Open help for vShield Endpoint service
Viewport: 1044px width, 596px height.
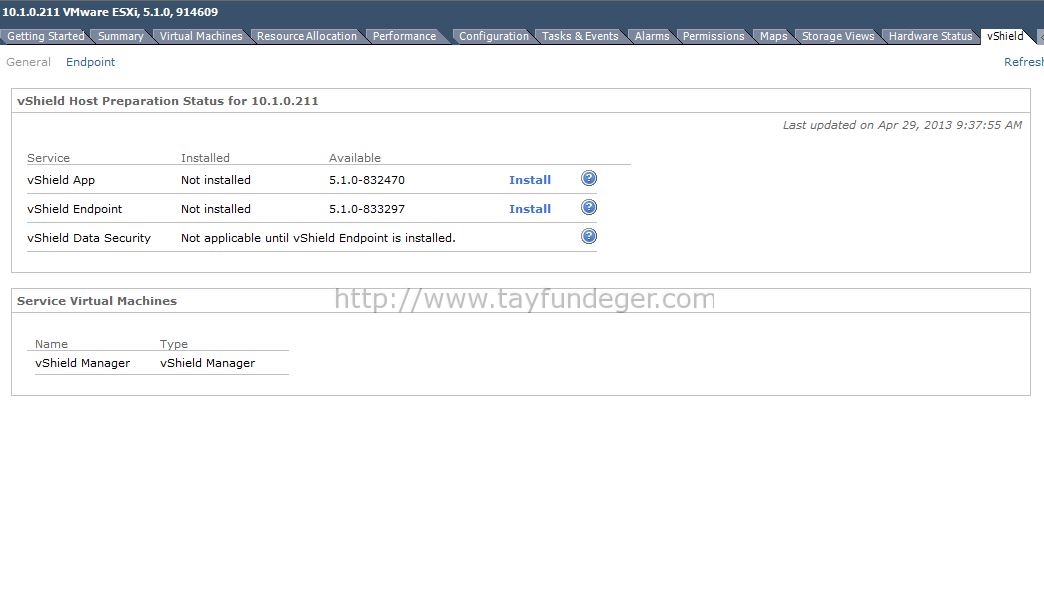[x=589, y=207]
